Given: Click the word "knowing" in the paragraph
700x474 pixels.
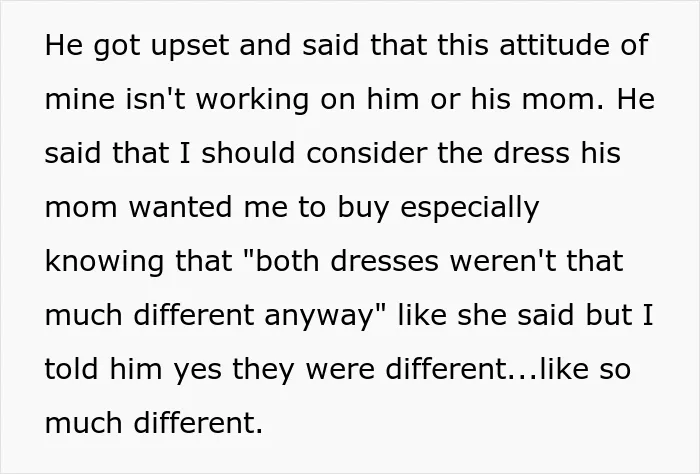Looking at the screenshot, I should (x=104, y=262).
